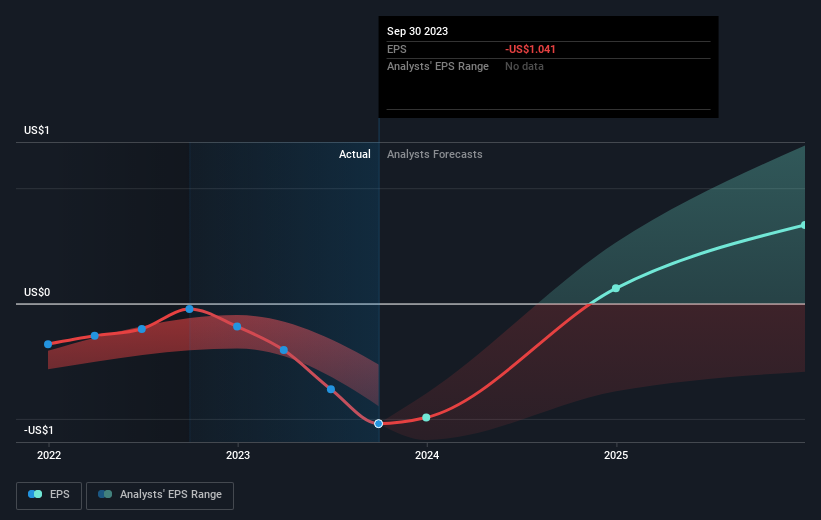Click the 2024 forecast data point
821x520 pixels.
[426, 417]
